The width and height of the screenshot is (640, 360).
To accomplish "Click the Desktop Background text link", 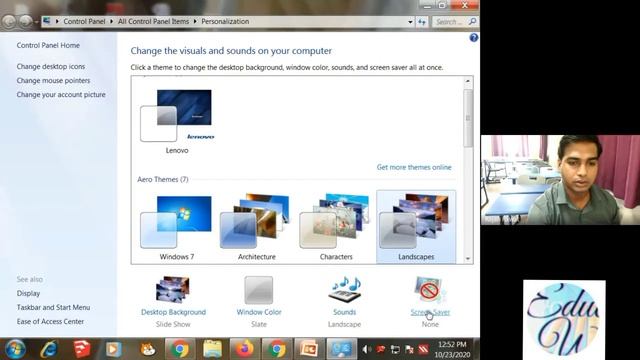I will [173, 312].
